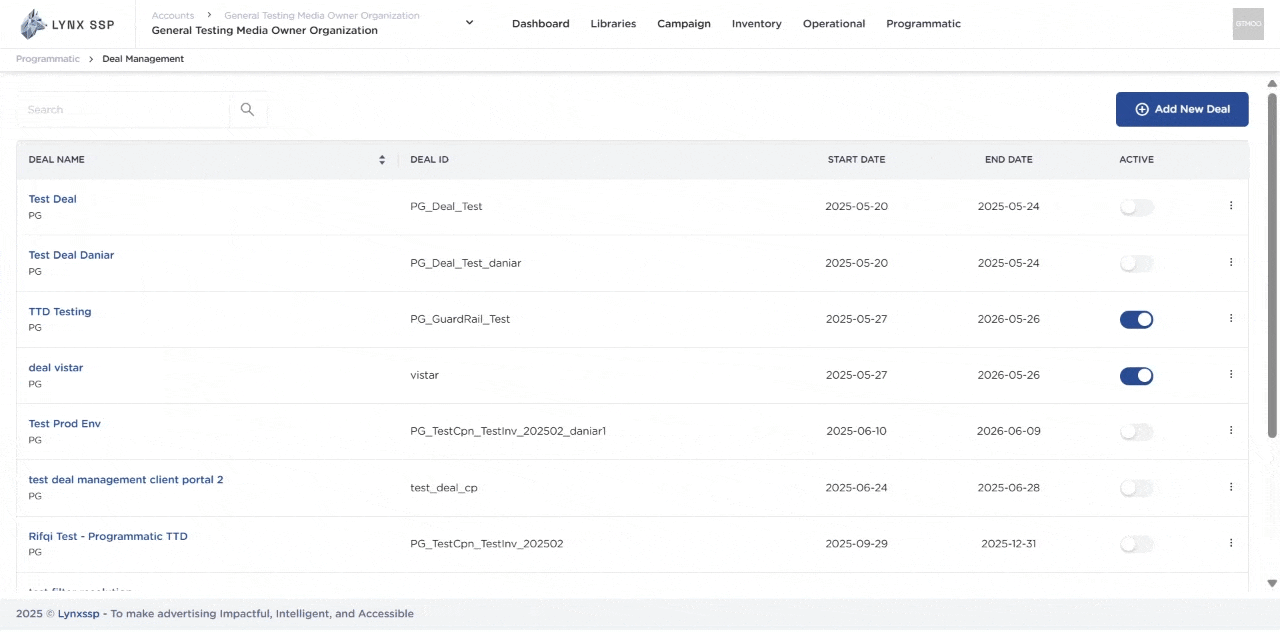Open the kebab menu for Test Deal

[1231, 205]
